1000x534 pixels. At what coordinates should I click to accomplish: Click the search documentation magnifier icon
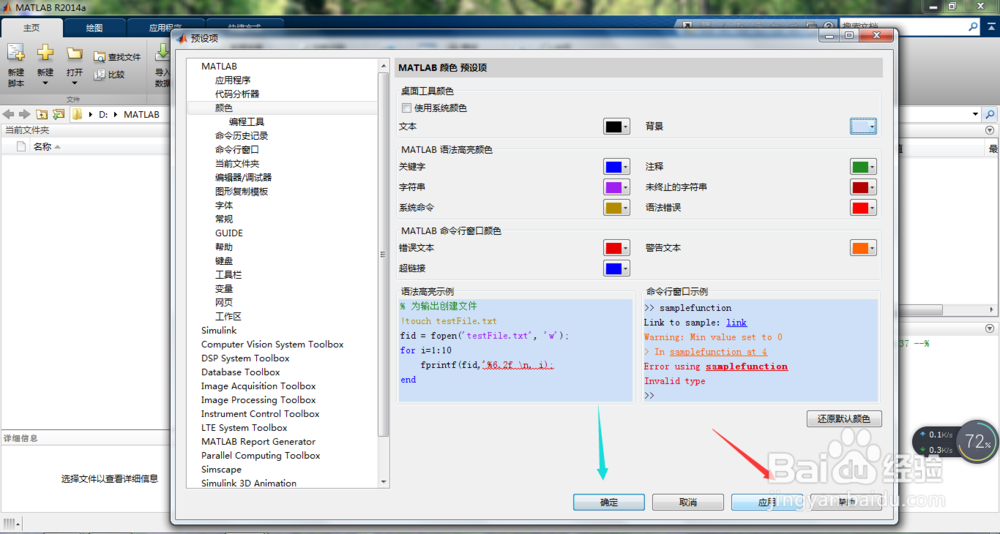[x=973, y=27]
